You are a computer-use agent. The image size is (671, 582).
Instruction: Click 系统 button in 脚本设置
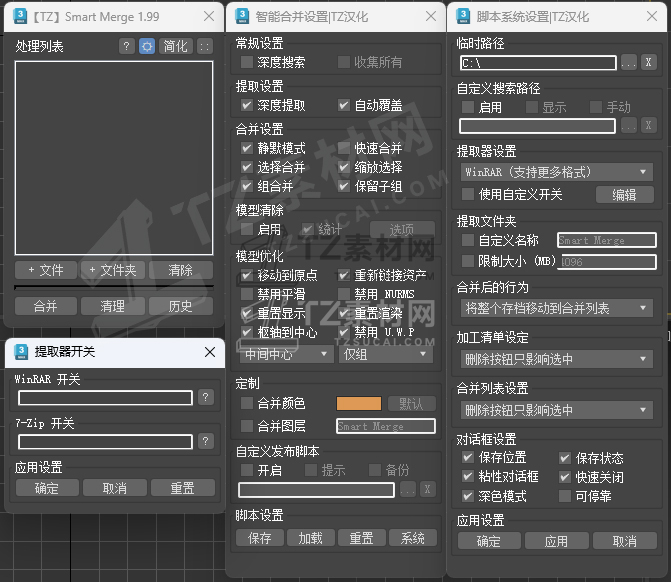(x=413, y=538)
